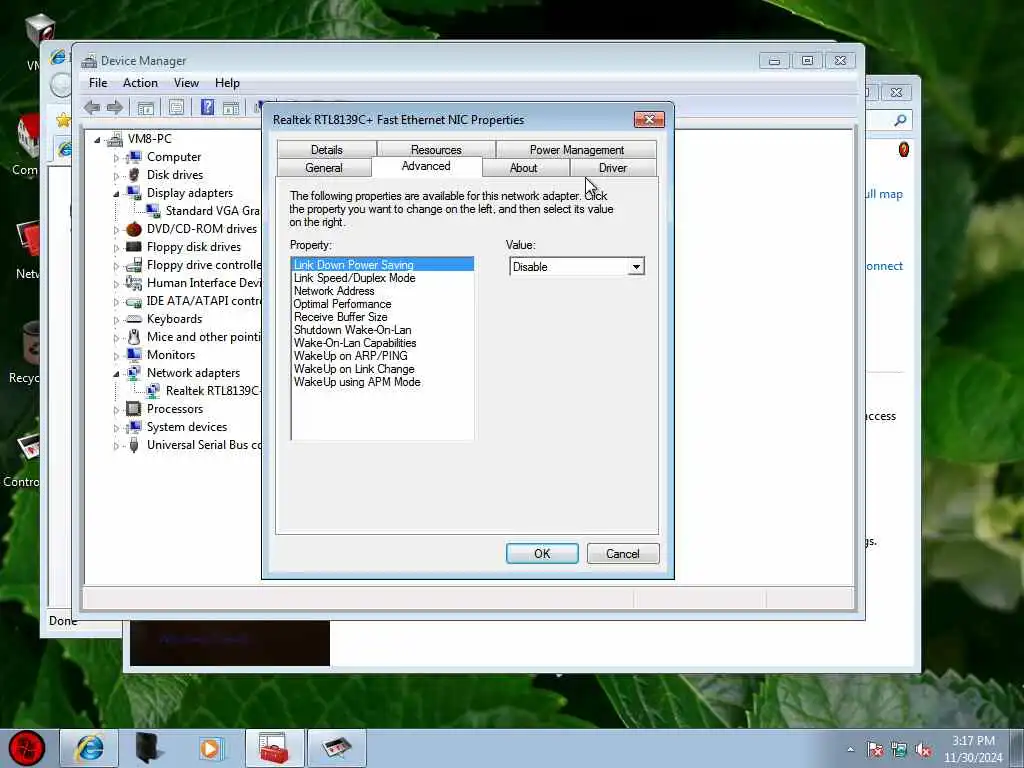This screenshot has height=768, width=1024.
Task: Switch to the About tab
Action: click(x=524, y=168)
